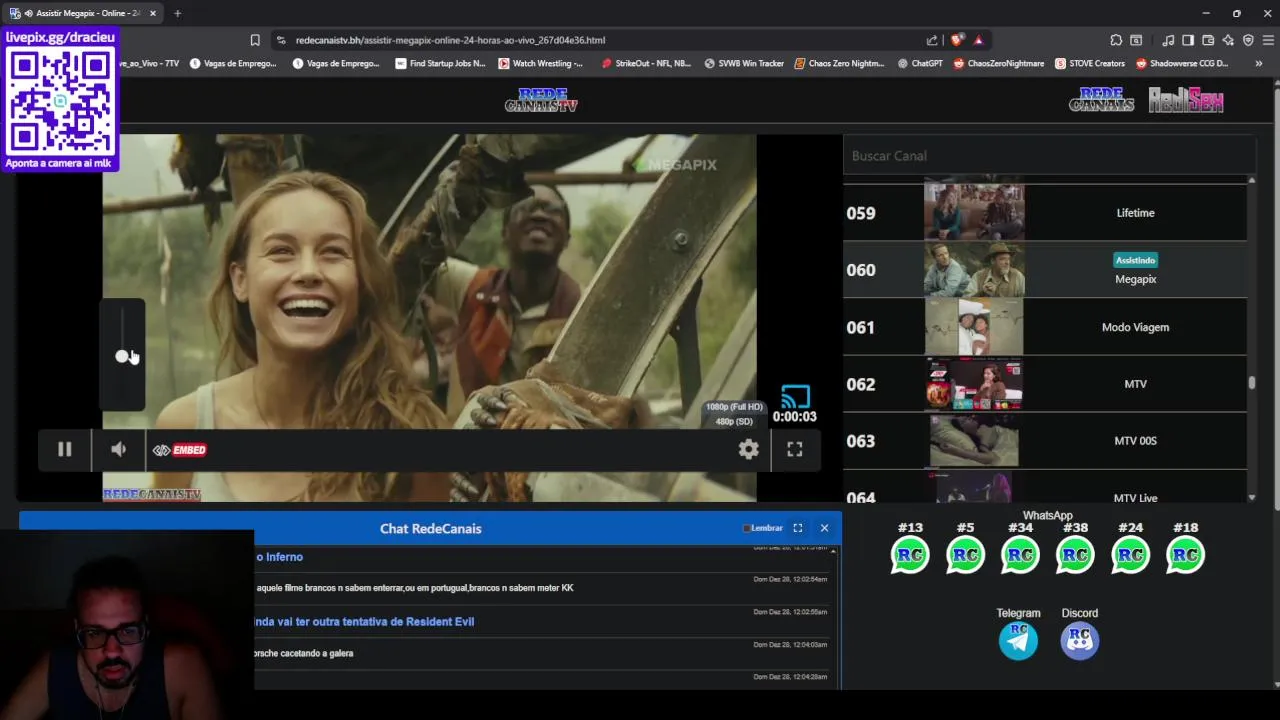
Task: Click the Rede Canais logo at top right
Action: [1101, 100]
